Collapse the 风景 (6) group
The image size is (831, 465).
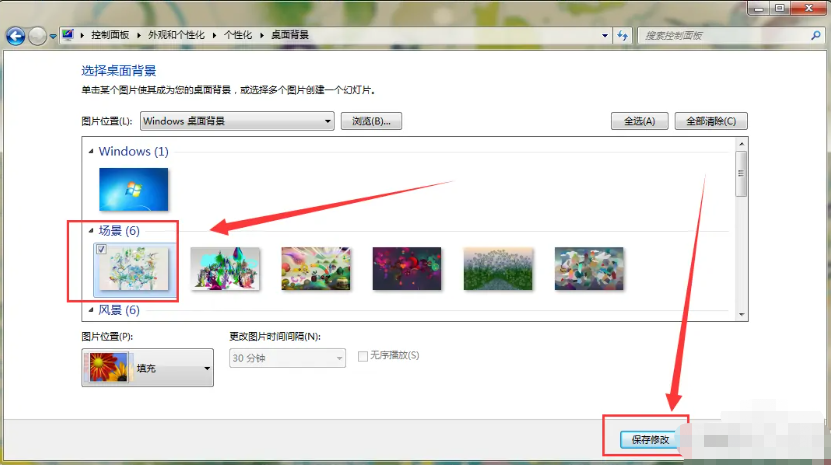coord(91,310)
